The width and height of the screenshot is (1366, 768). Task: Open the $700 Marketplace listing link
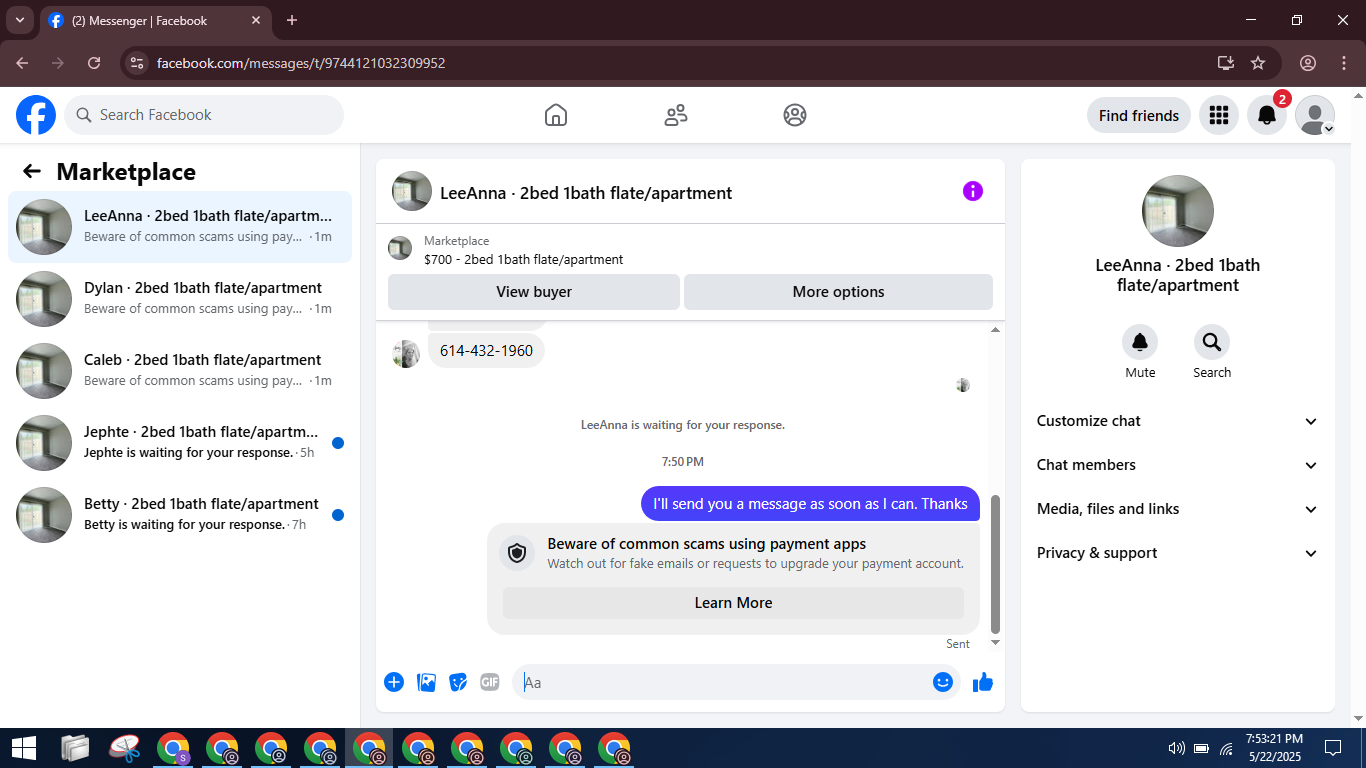pos(523,260)
